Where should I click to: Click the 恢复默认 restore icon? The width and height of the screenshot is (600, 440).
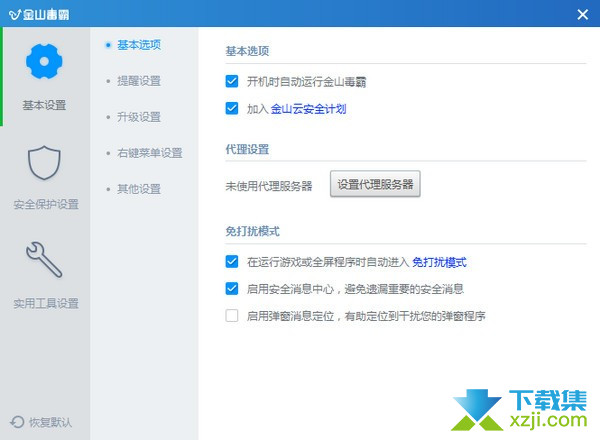pos(17,422)
